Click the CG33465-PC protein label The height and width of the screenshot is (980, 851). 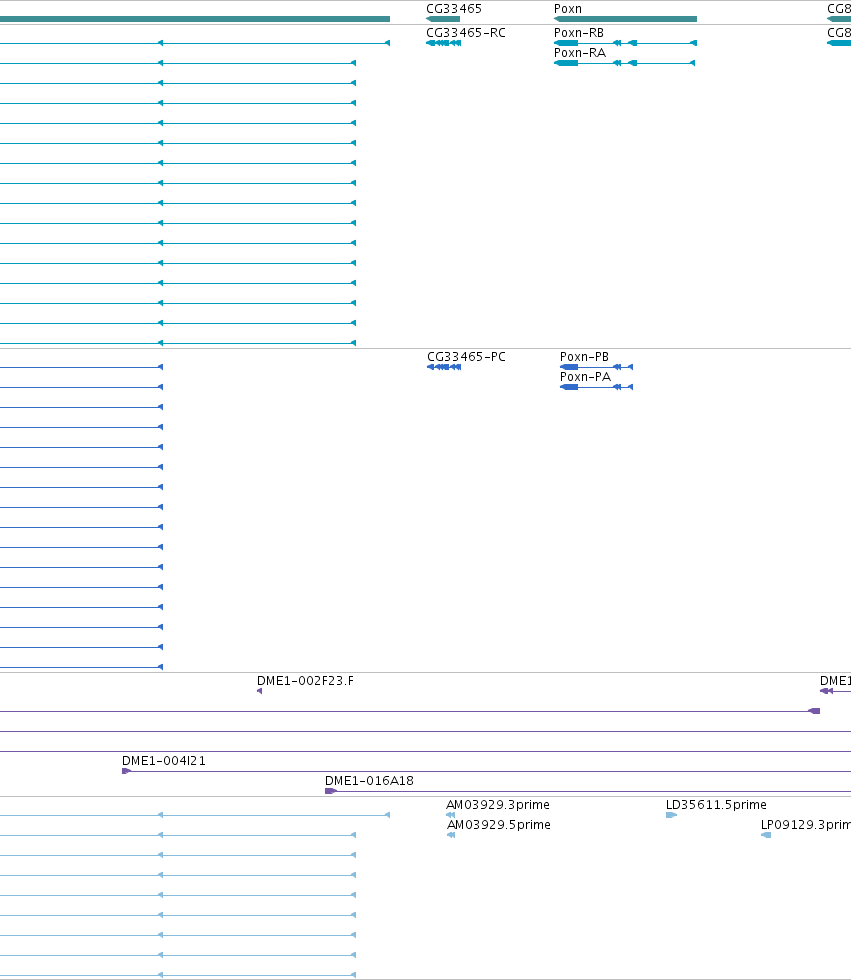click(x=466, y=357)
